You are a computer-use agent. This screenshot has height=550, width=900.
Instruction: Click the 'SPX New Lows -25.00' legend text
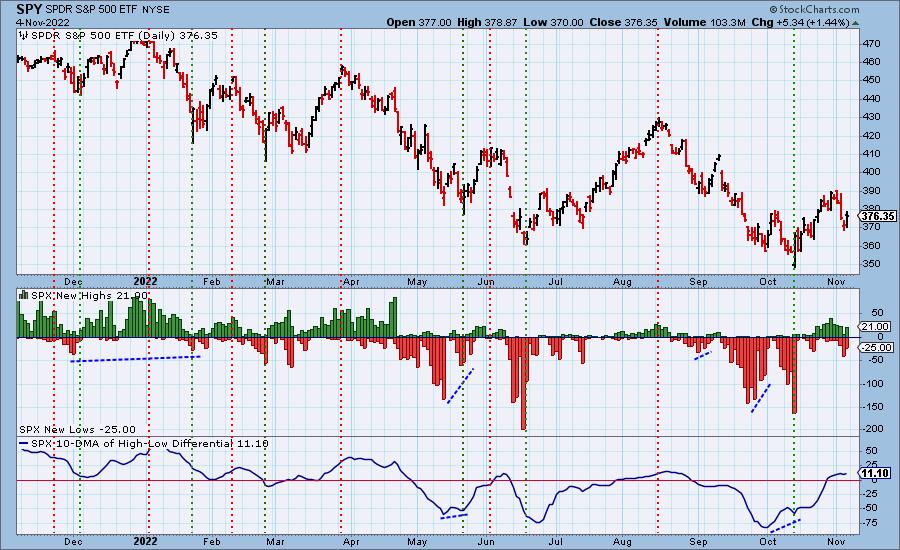(77, 429)
